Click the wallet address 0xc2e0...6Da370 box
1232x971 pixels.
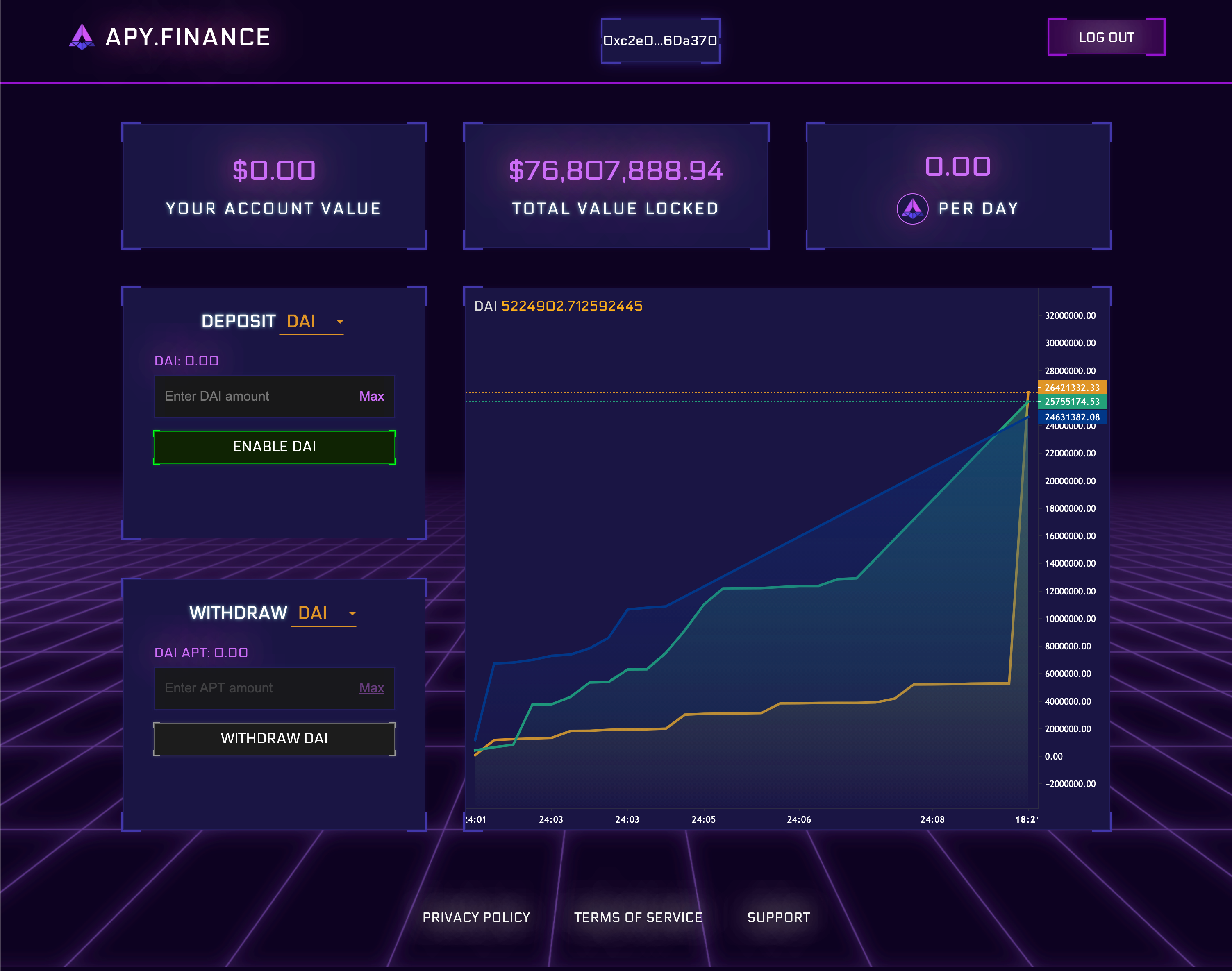point(660,41)
